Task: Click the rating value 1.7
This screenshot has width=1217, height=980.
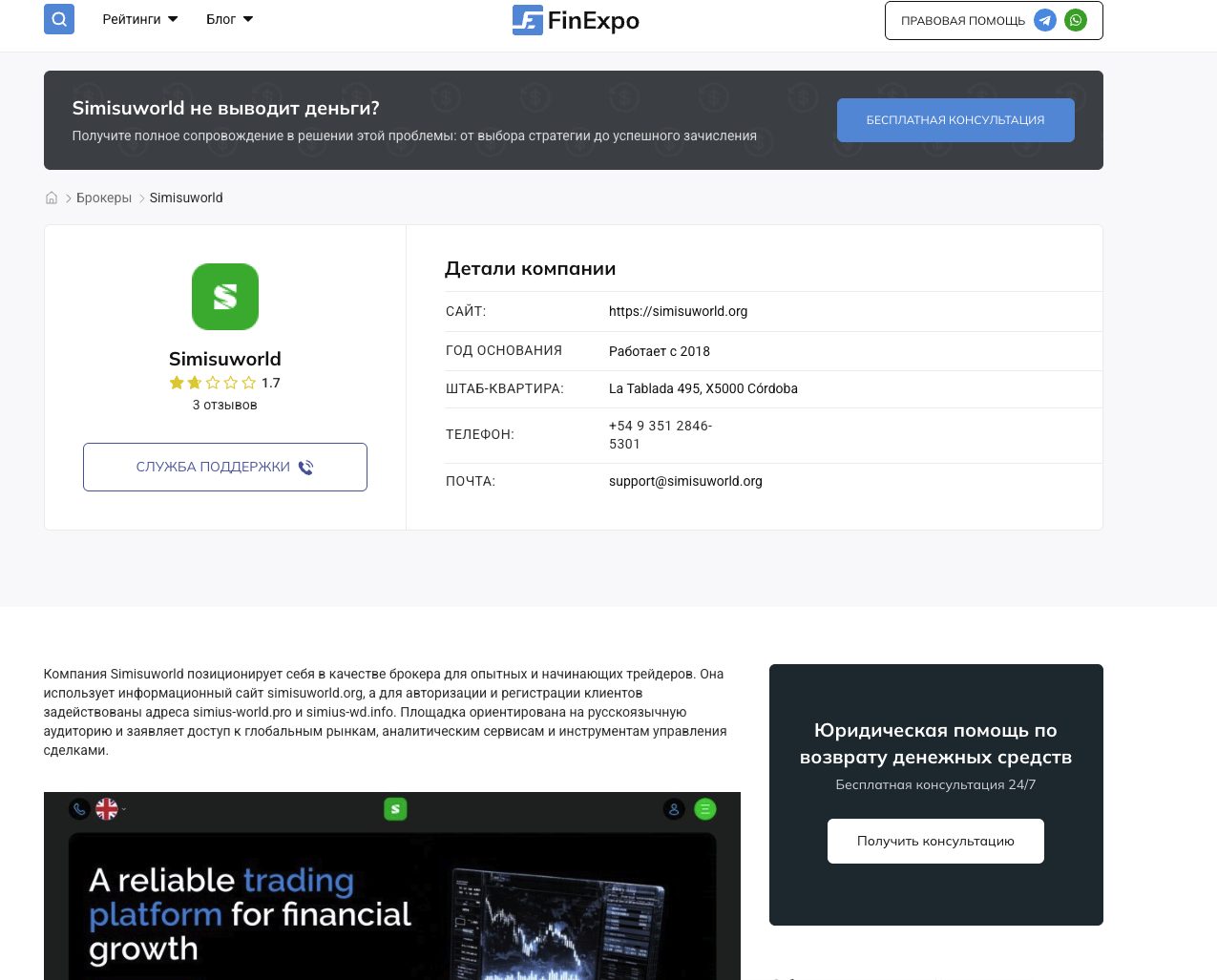Action: click(x=271, y=383)
